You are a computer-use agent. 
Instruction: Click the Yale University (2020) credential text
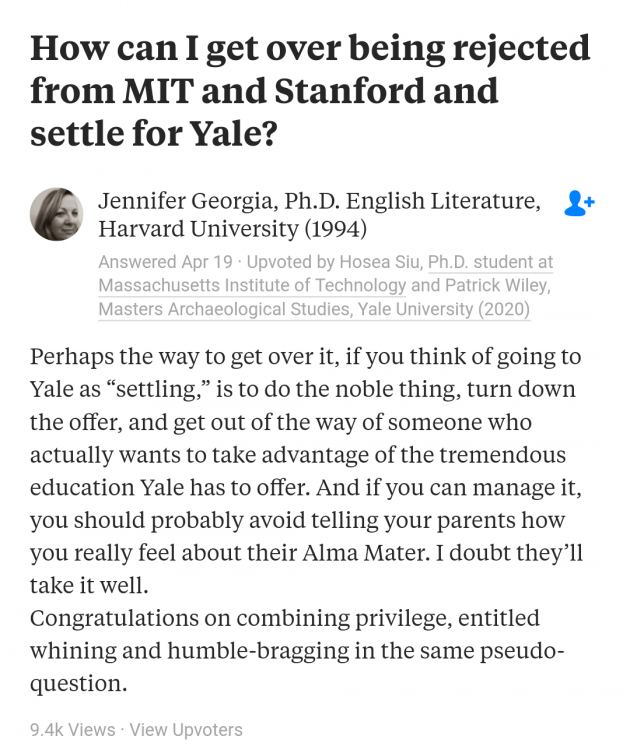click(x=444, y=309)
